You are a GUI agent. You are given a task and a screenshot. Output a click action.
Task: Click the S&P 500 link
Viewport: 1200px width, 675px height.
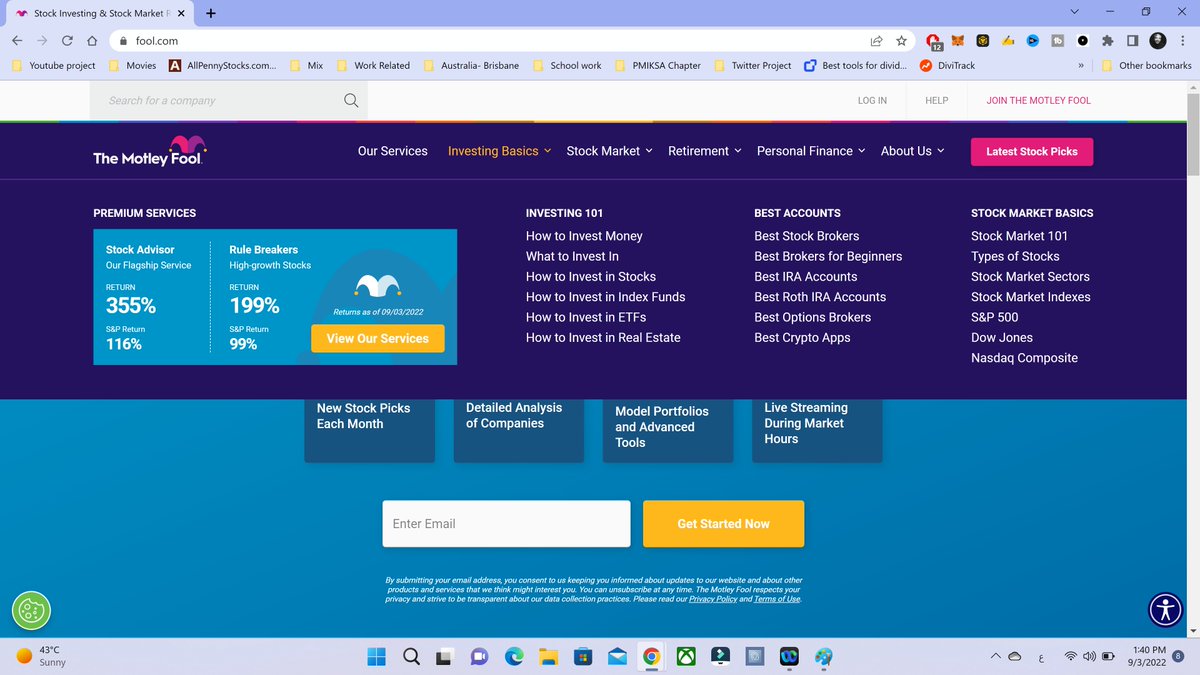point(995,317)
